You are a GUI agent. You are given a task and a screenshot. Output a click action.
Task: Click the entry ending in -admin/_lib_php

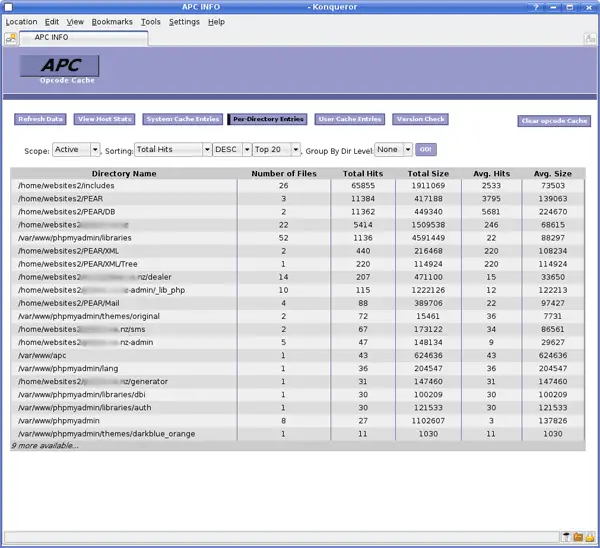click(101, 290)
